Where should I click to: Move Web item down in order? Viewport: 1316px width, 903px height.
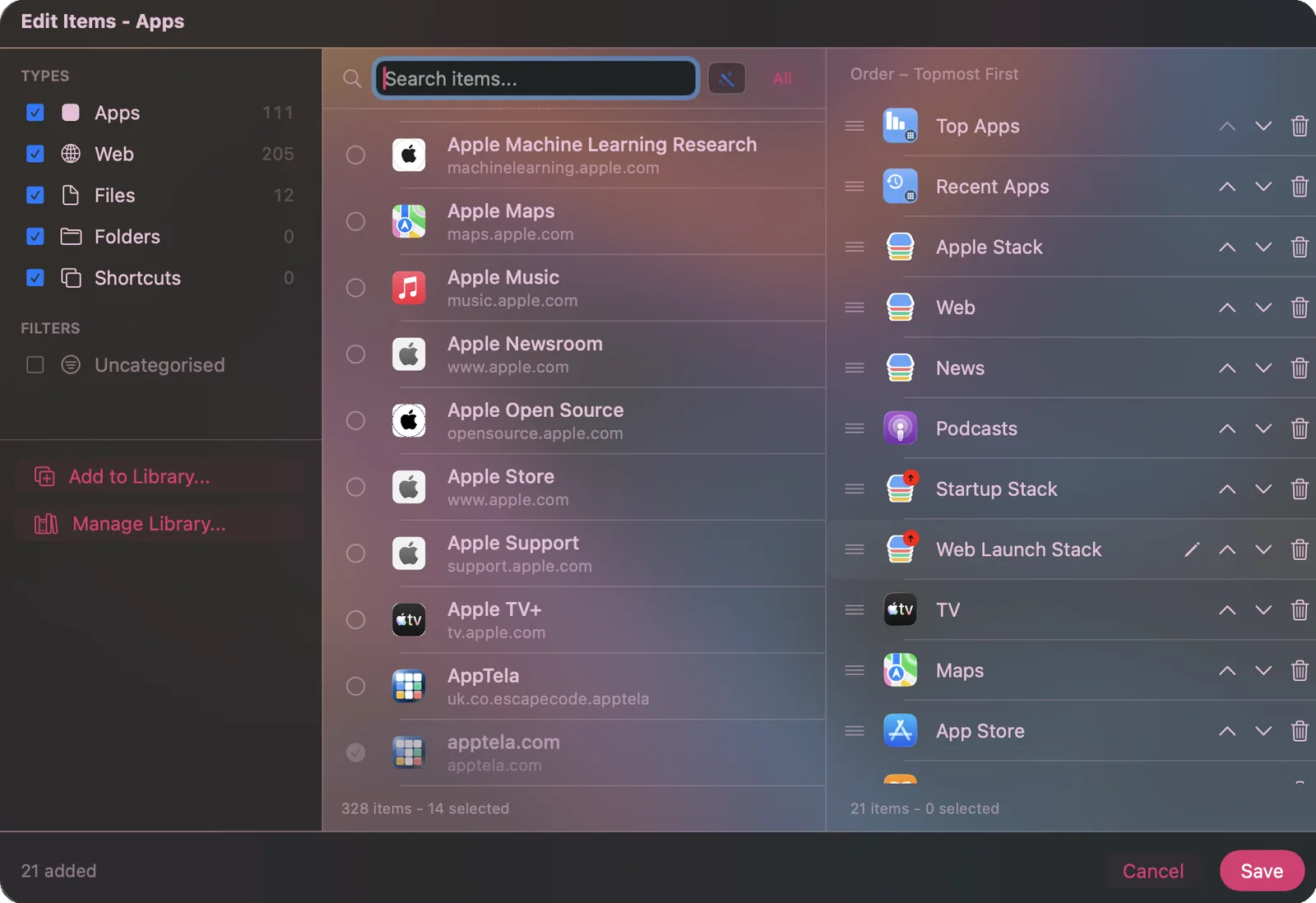1263,308
